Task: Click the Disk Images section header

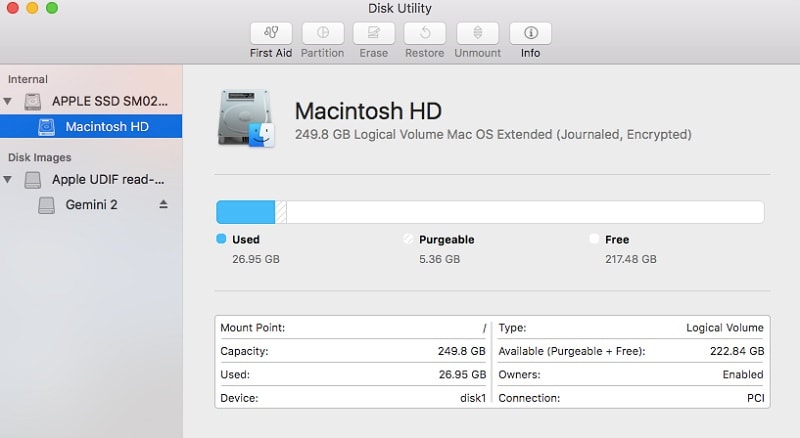Action: (x=39, y=157)
